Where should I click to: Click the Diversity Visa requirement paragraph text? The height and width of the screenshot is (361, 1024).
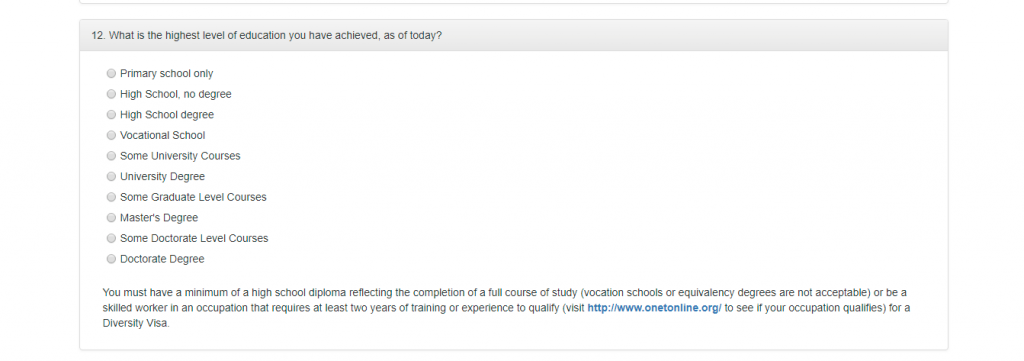coord(506,307)
